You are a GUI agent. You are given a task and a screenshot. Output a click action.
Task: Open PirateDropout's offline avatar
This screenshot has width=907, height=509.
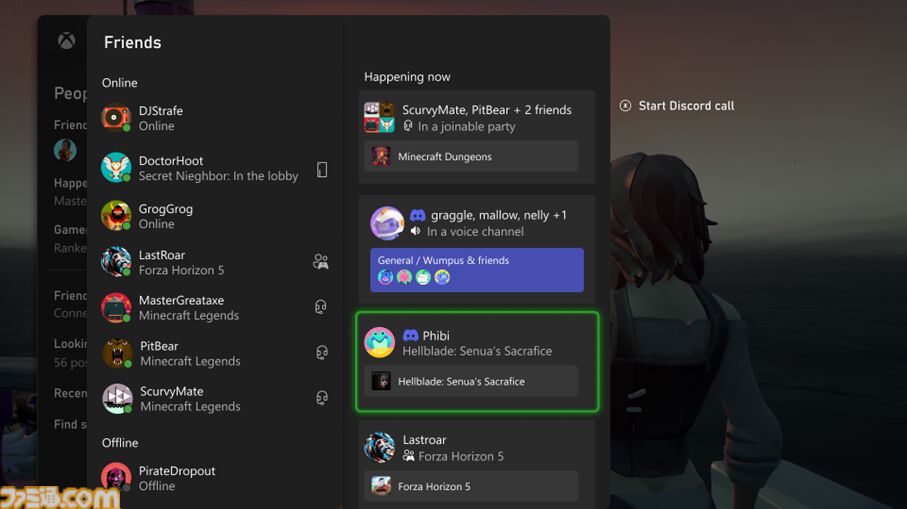coord(116,477)
